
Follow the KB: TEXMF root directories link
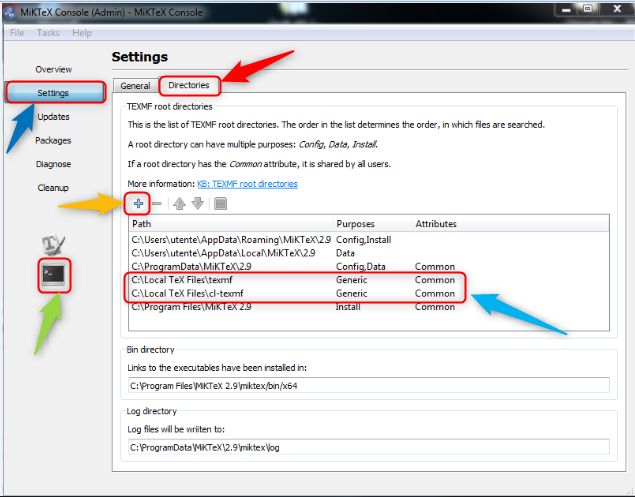247,184
